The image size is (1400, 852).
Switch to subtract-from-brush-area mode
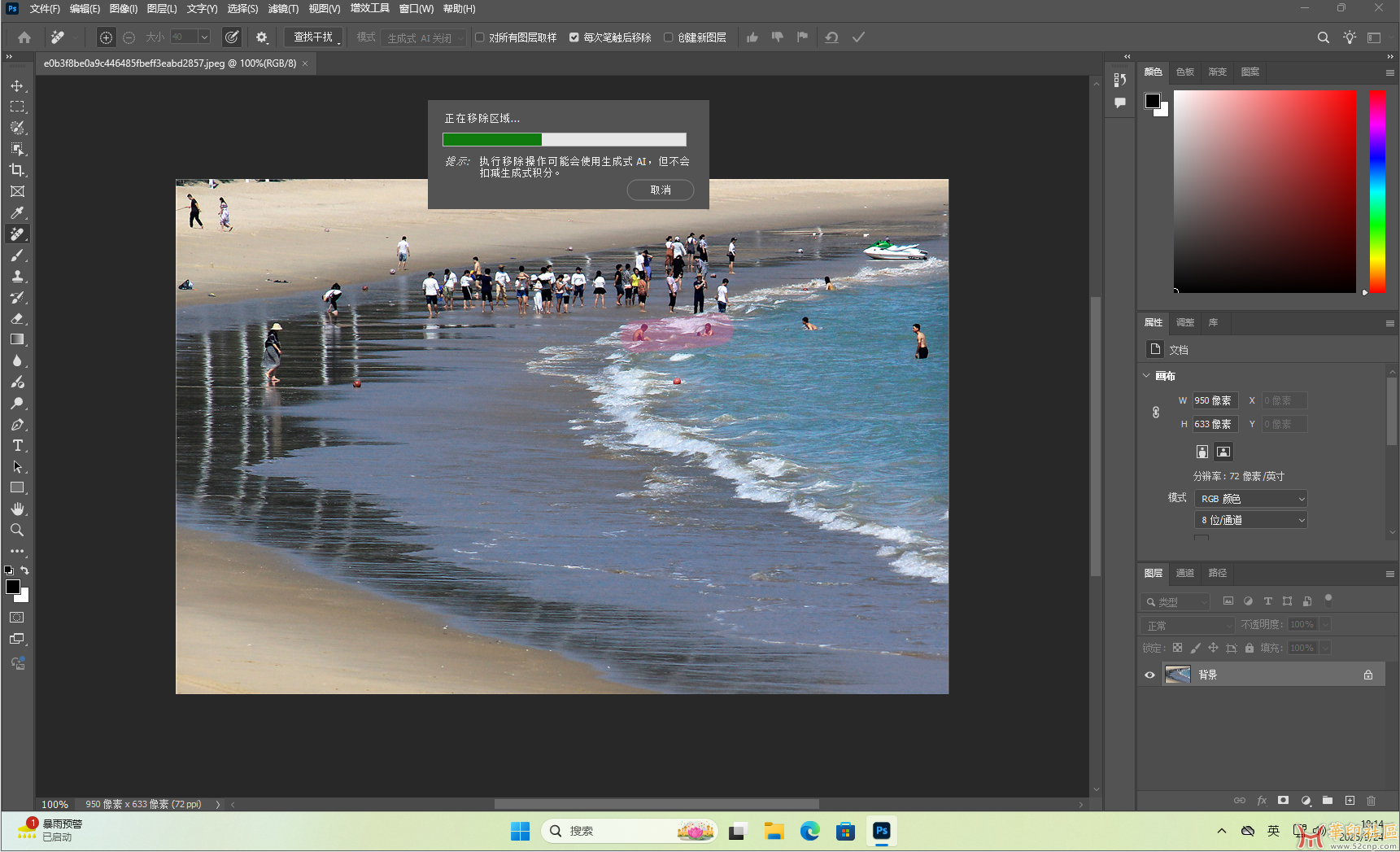click(x=129, y=37)
